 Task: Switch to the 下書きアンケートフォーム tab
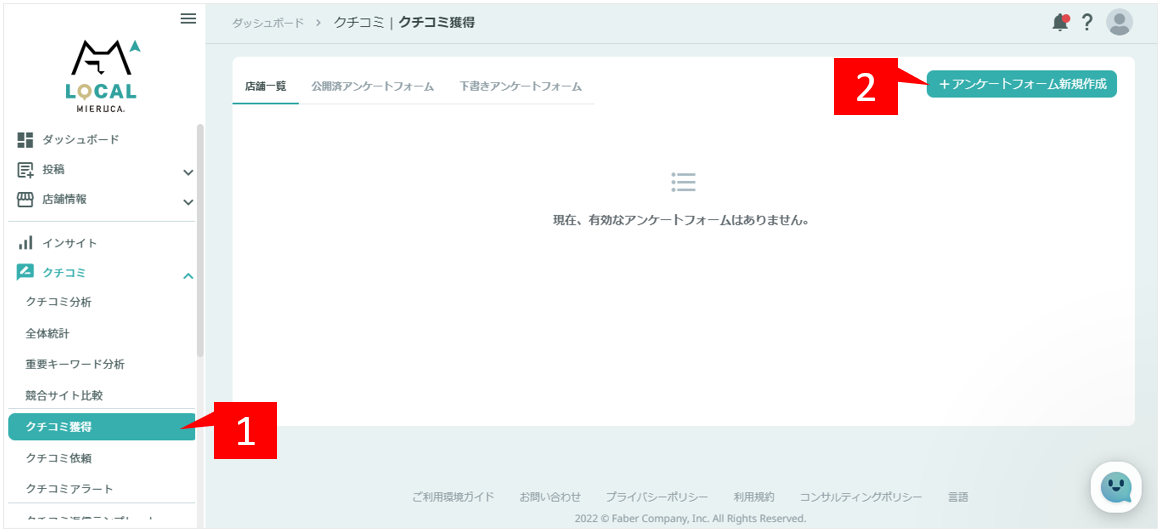click(x=521, y=86)
